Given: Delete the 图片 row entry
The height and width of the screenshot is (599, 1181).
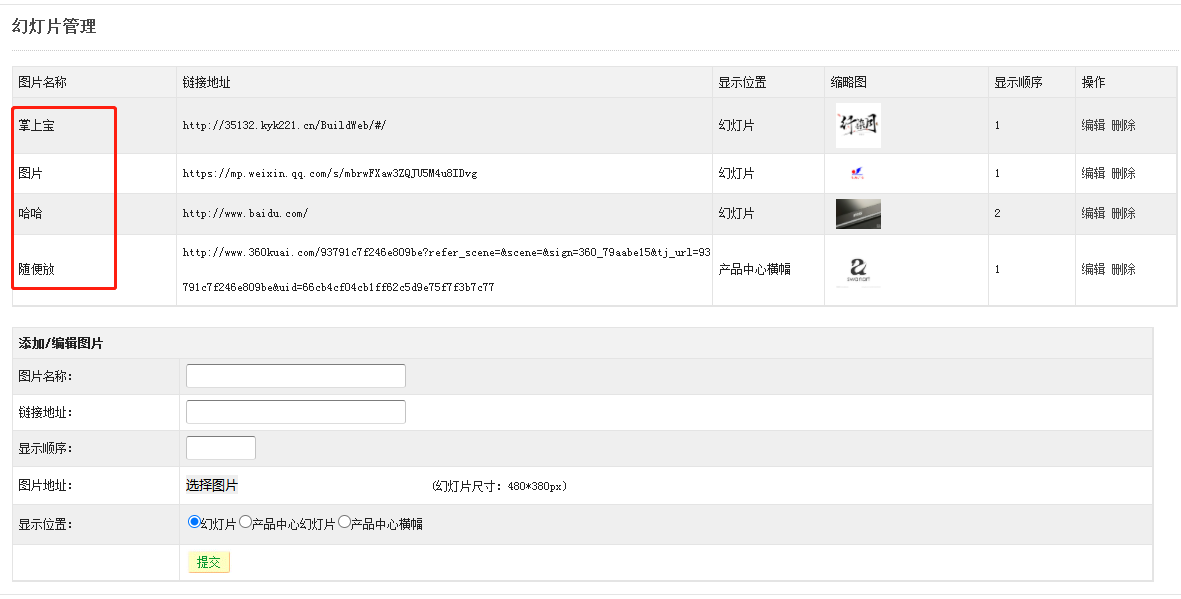Looking at the screenshot, I should (x=1123, y=174).
